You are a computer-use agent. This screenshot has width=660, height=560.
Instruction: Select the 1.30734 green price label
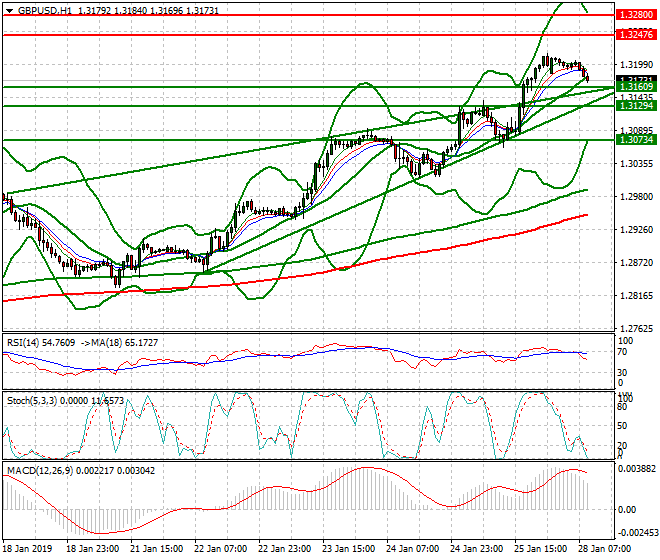point(636,139)
